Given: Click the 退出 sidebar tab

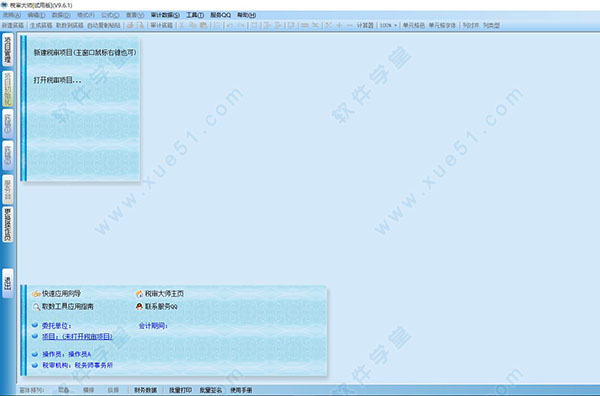Looking at the screenshot, I should coord(8,283).
